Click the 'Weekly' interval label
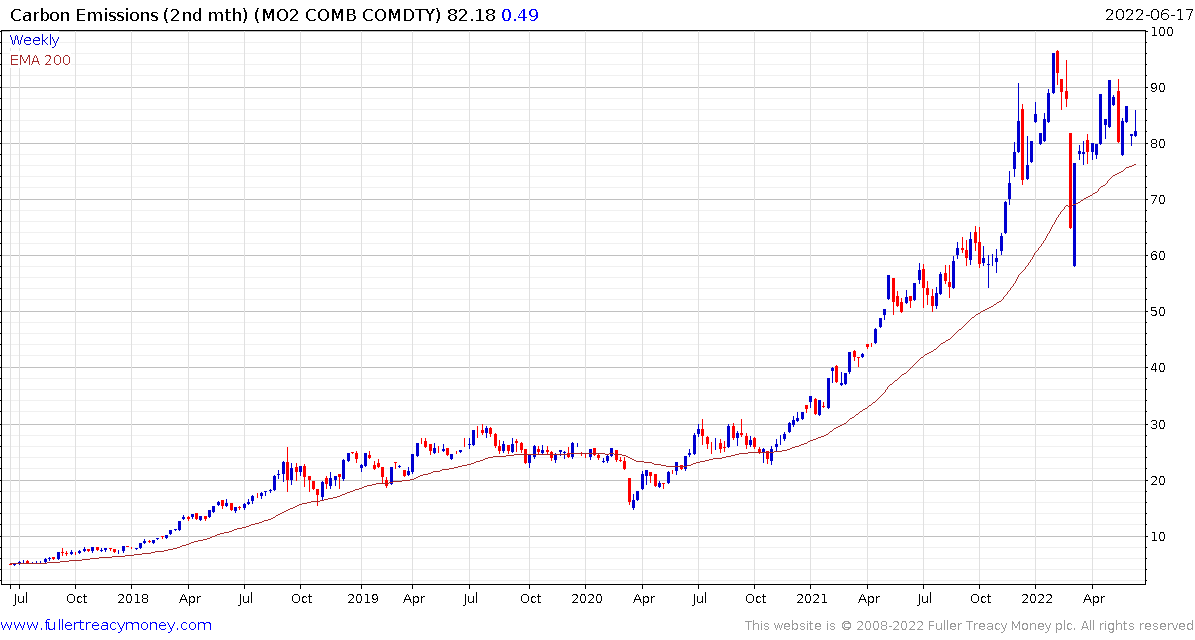1195x640 pixels. 34,41
